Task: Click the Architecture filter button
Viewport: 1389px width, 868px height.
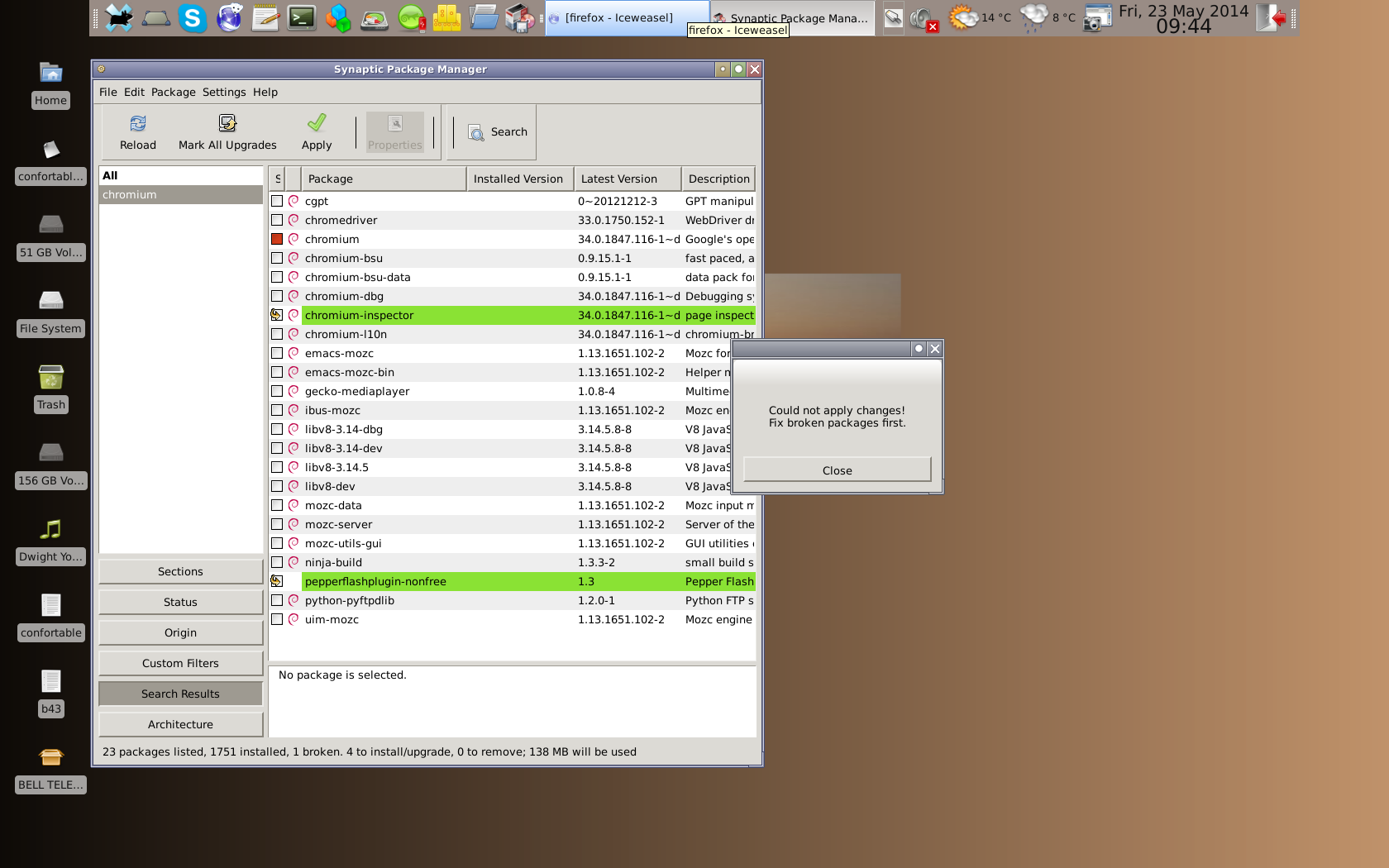Action: (180, 724)
